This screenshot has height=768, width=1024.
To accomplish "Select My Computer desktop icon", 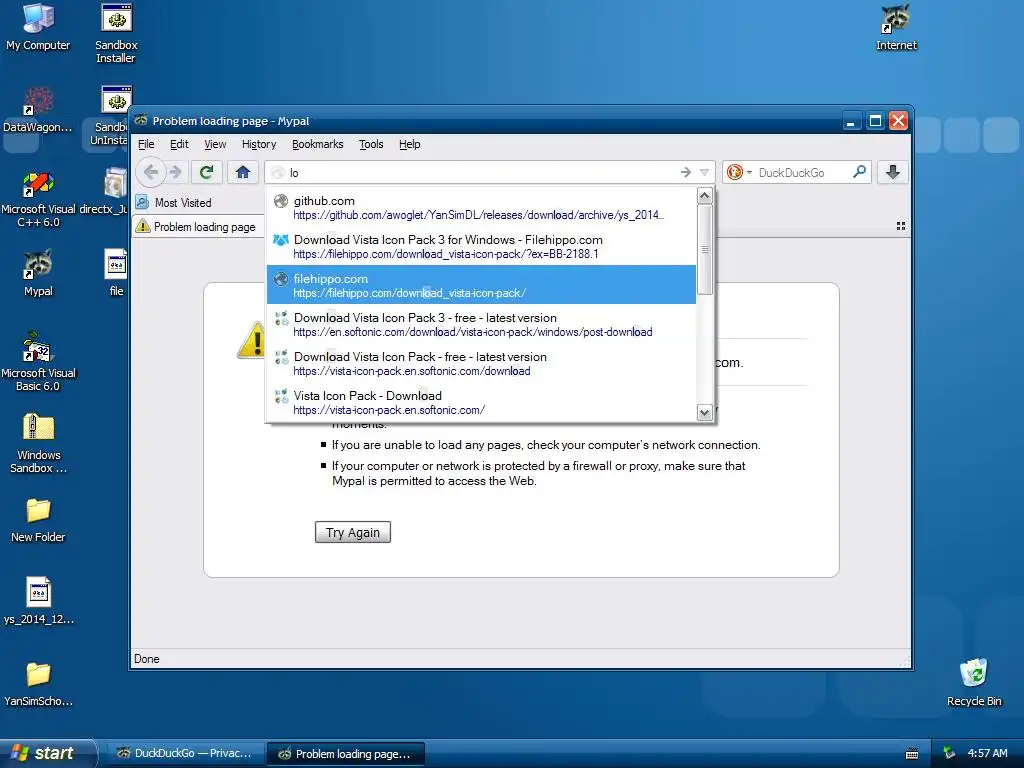I will (38, 27).
